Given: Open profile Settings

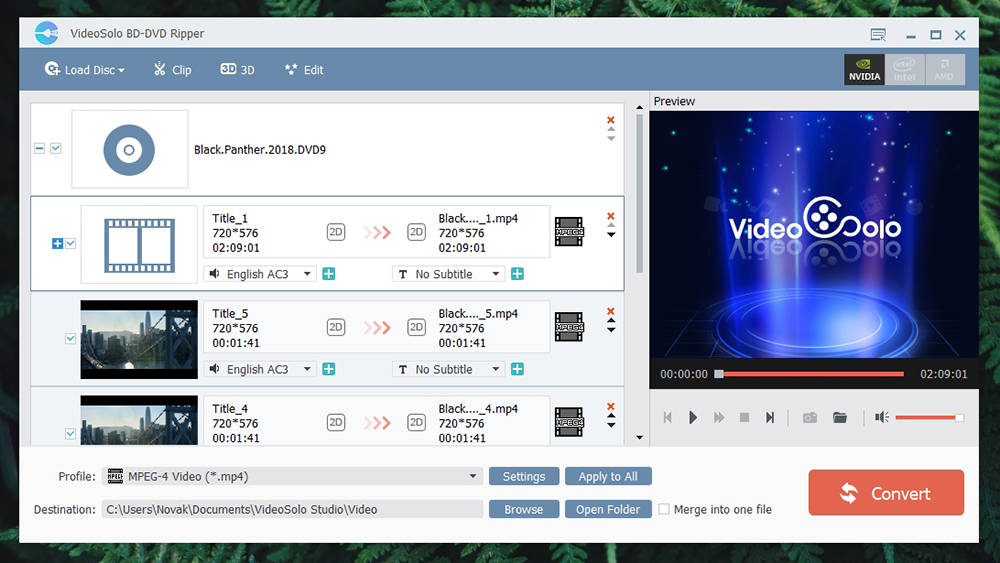Looking at the screenshot, I should 524,476.
